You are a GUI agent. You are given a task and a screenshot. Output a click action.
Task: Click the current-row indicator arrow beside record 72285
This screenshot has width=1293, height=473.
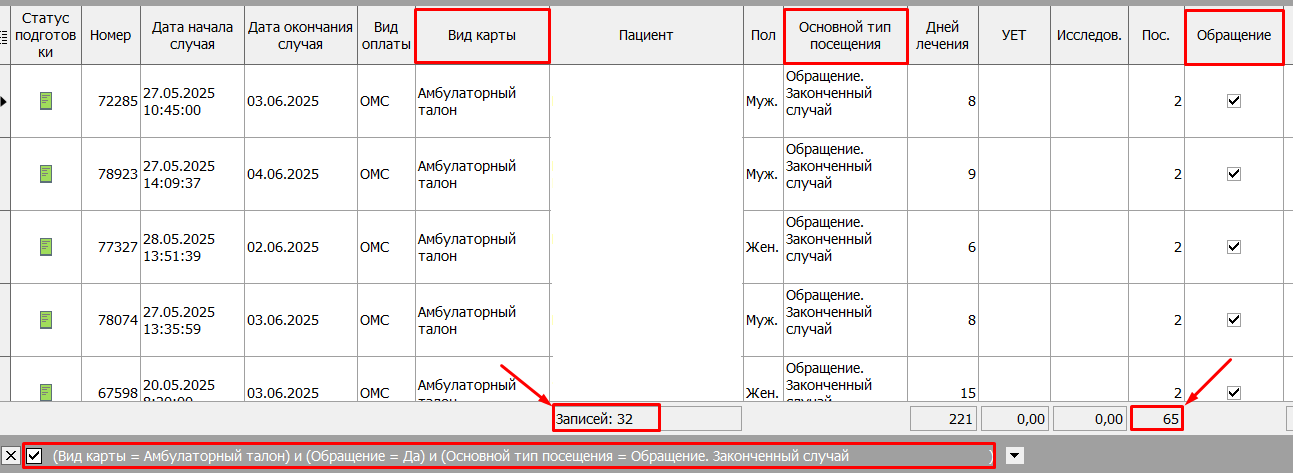click(4, 101)
